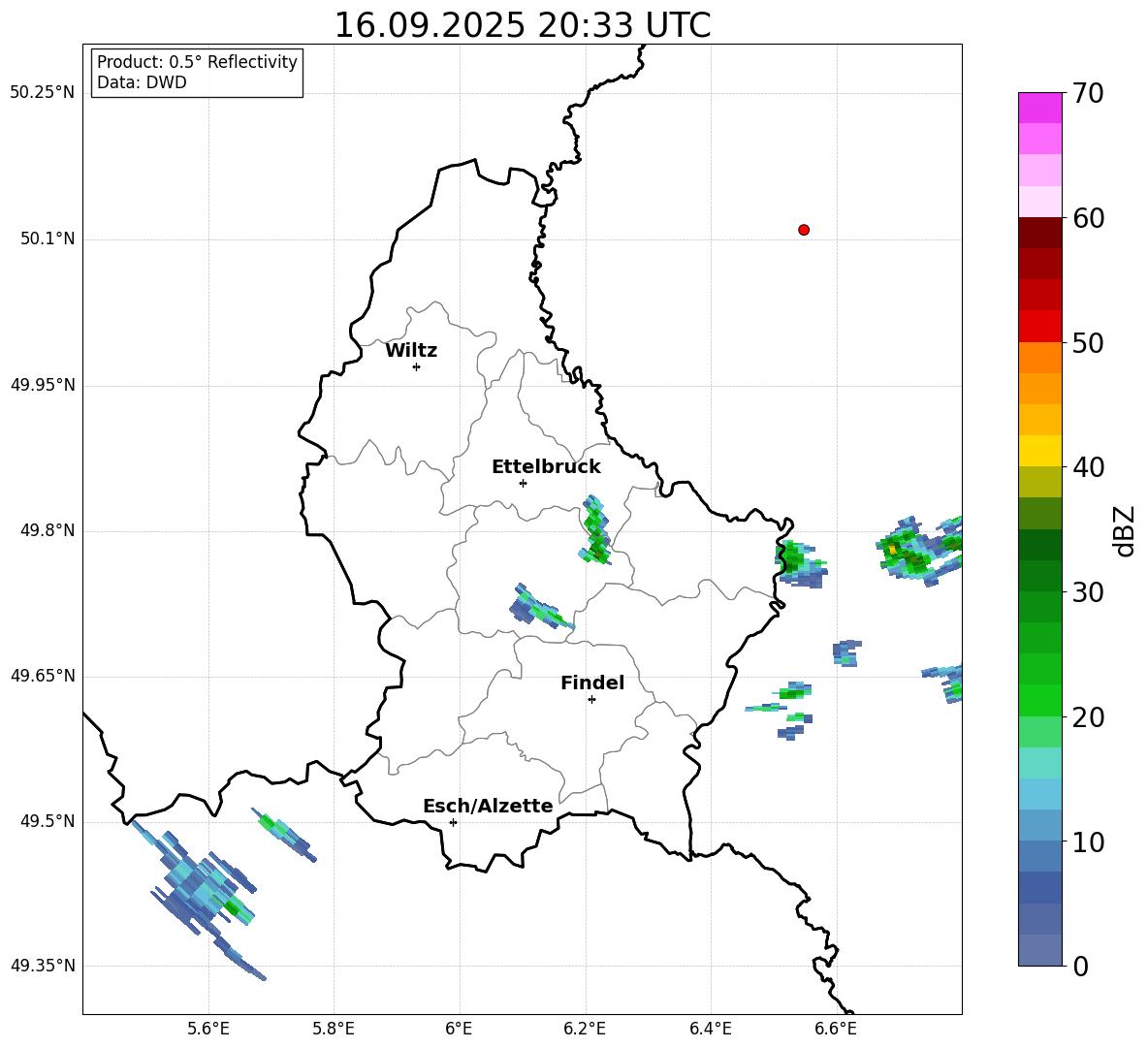Click the colorbar tick value 40
This screenshot has width=1148, height=1048.
tap(1088, 467)
